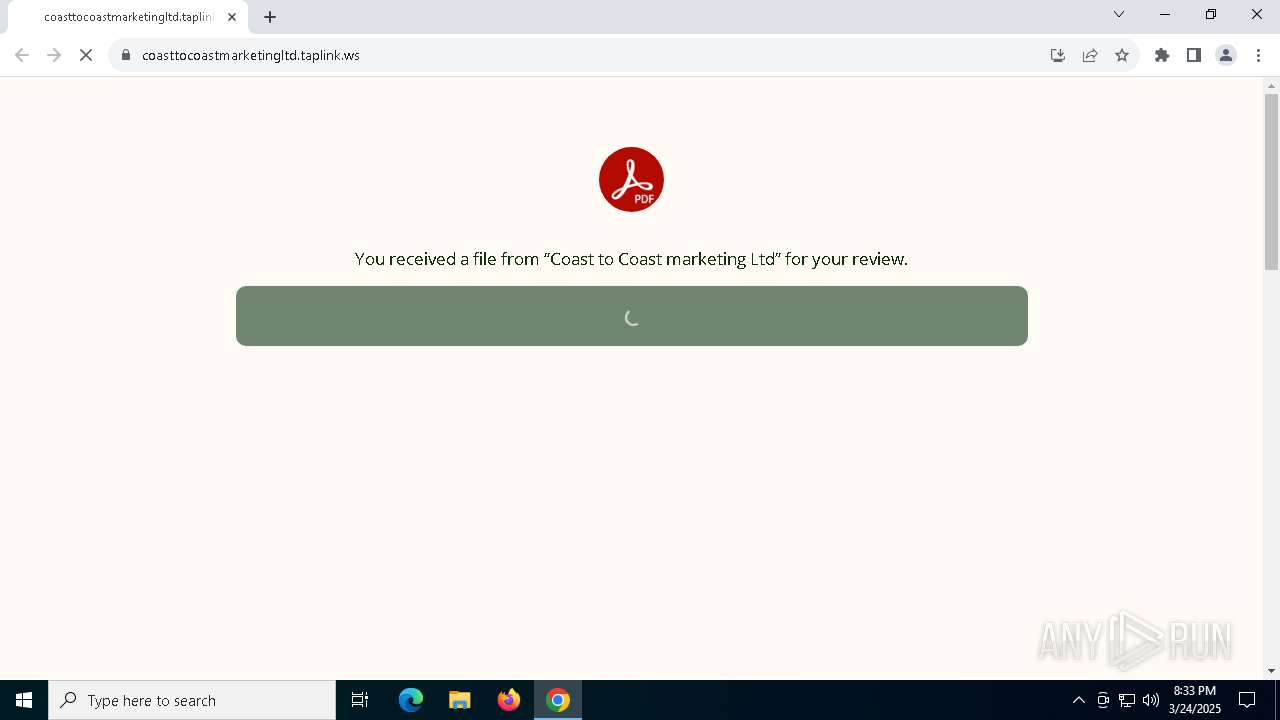Share this page icon
The width and height of the screenshot is (1280, 720).
(1090, 55)
